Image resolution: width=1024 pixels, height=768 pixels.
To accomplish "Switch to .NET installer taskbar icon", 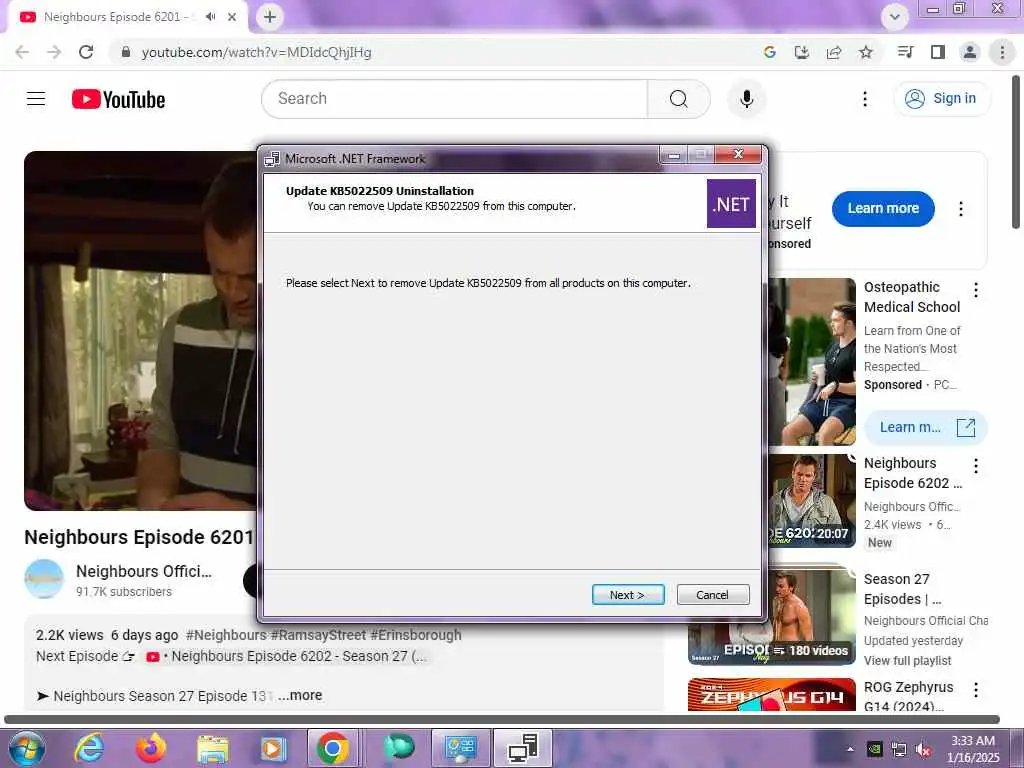I will click(522, 748).
